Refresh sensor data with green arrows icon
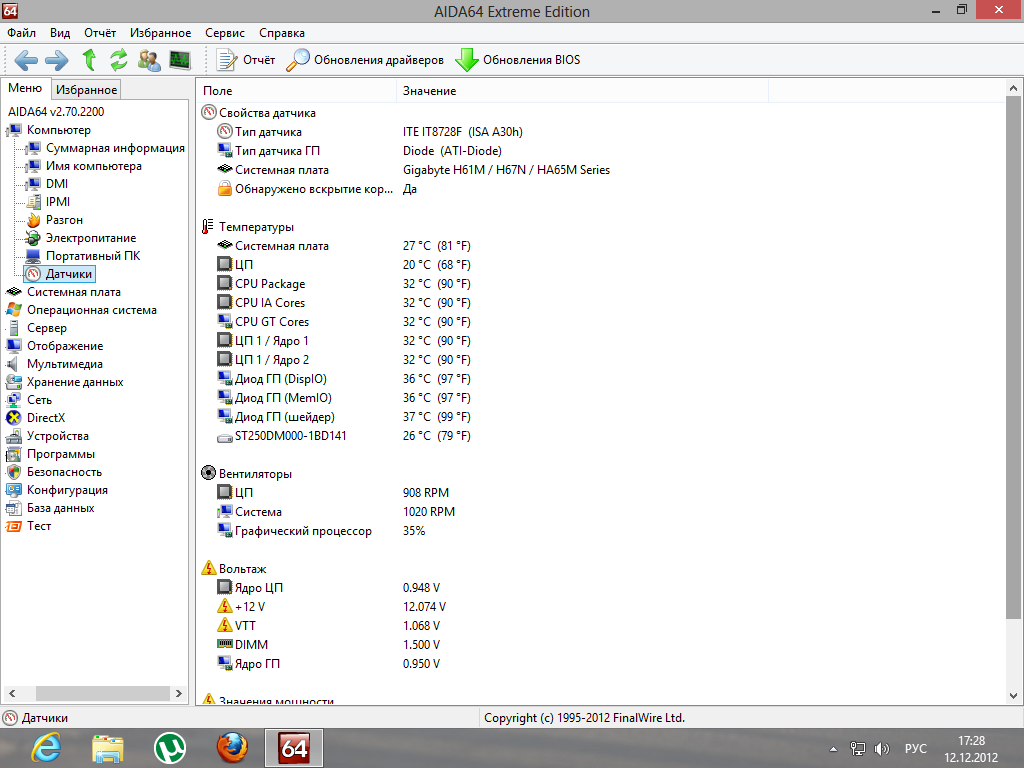 [118, 60]
